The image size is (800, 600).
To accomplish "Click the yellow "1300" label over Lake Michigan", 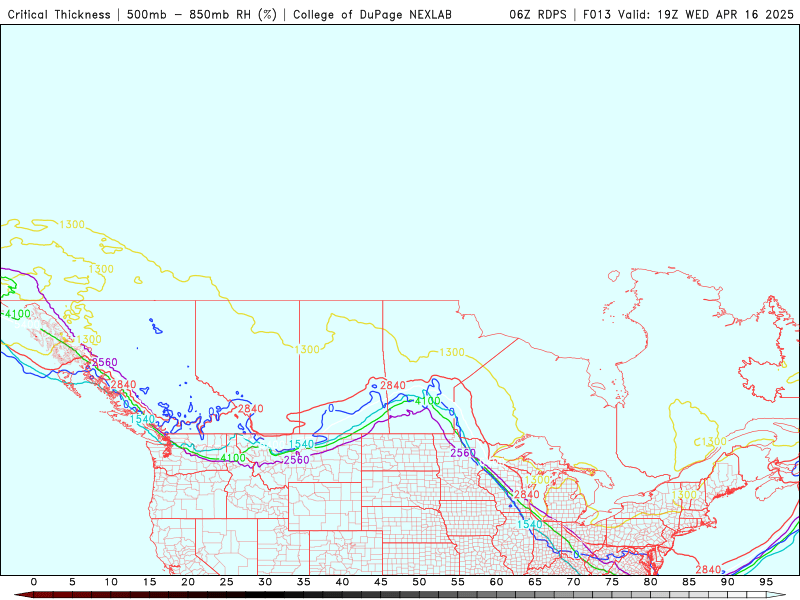I will tap(537, 480).
